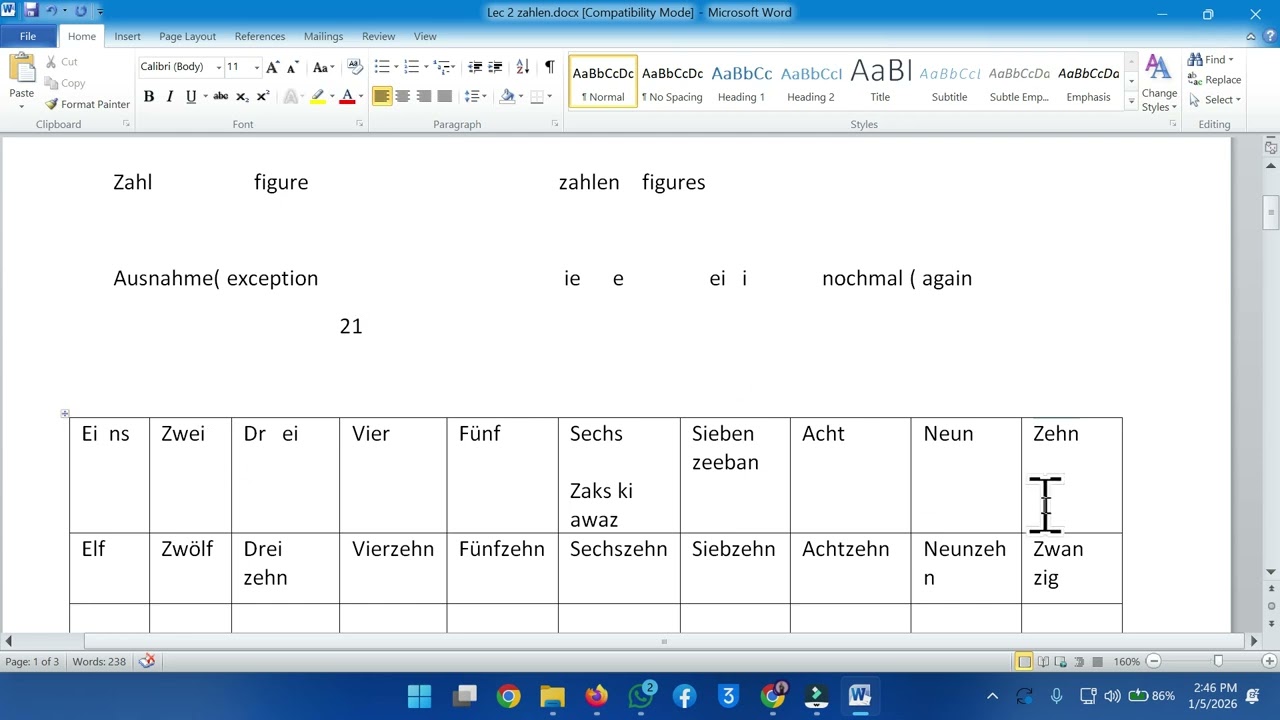1280x720 pixels.
Task: Switch to Outline view
Action: tap(1079, 661)
